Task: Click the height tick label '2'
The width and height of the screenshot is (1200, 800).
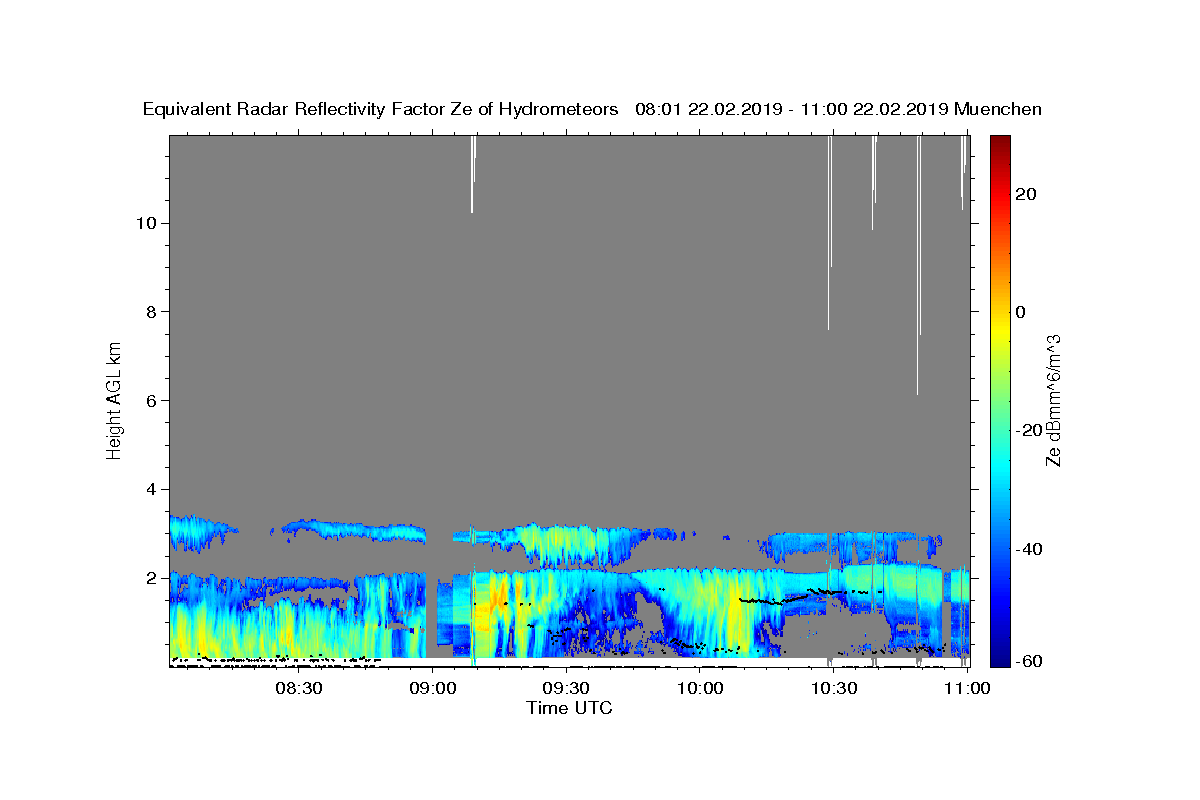Action: pos(149,578)
